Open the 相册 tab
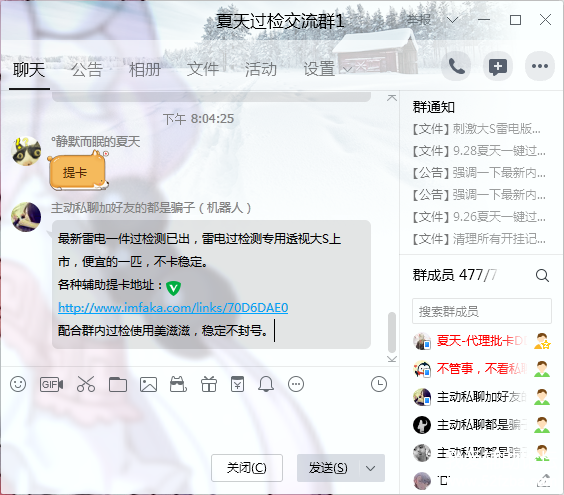The height and width of the screenshot is (495, 564). tap(145, 70)
